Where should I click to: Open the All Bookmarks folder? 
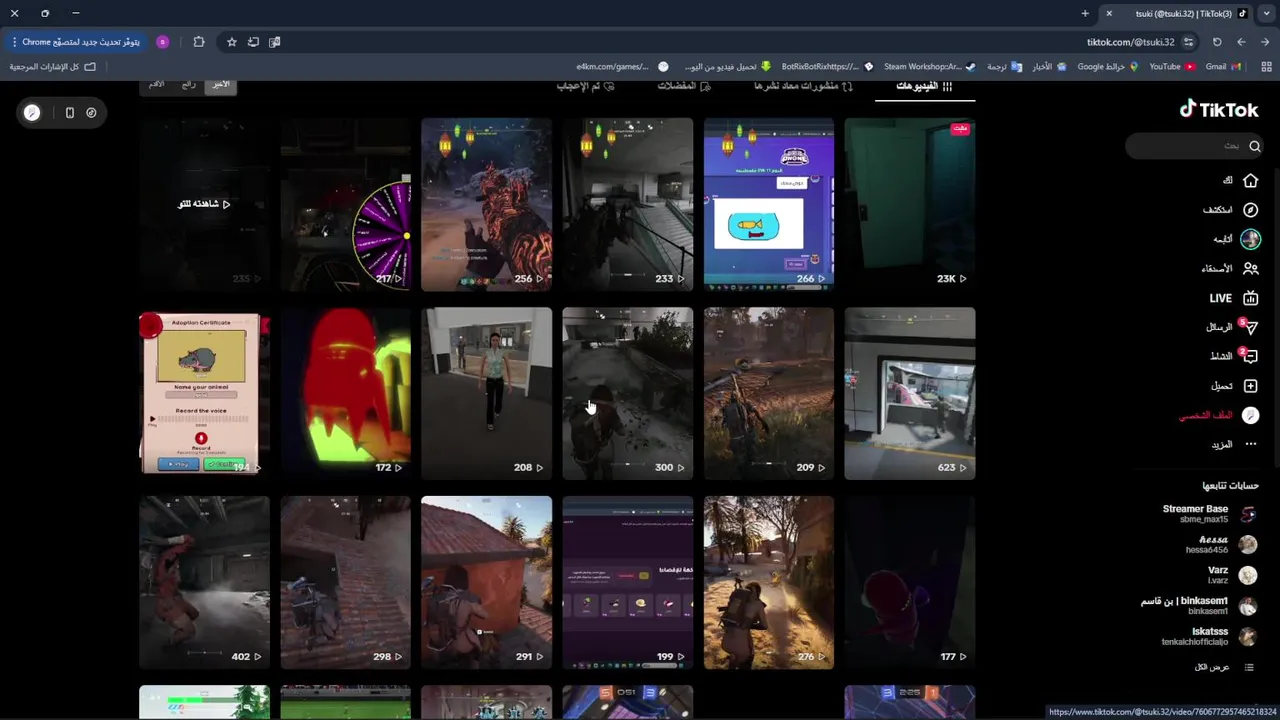52,66
